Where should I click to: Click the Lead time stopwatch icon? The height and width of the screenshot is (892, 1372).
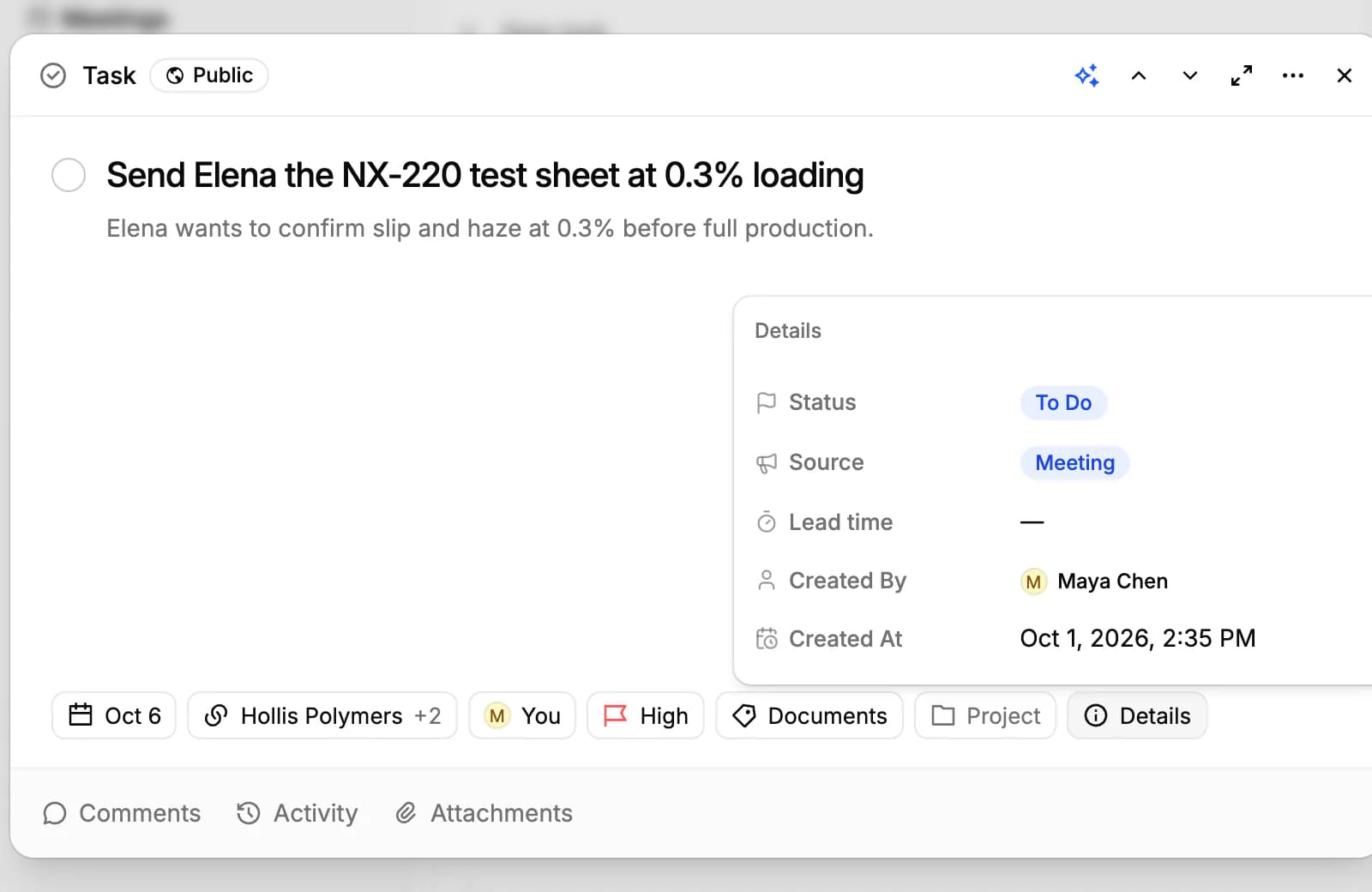click(x=767, y=522)
